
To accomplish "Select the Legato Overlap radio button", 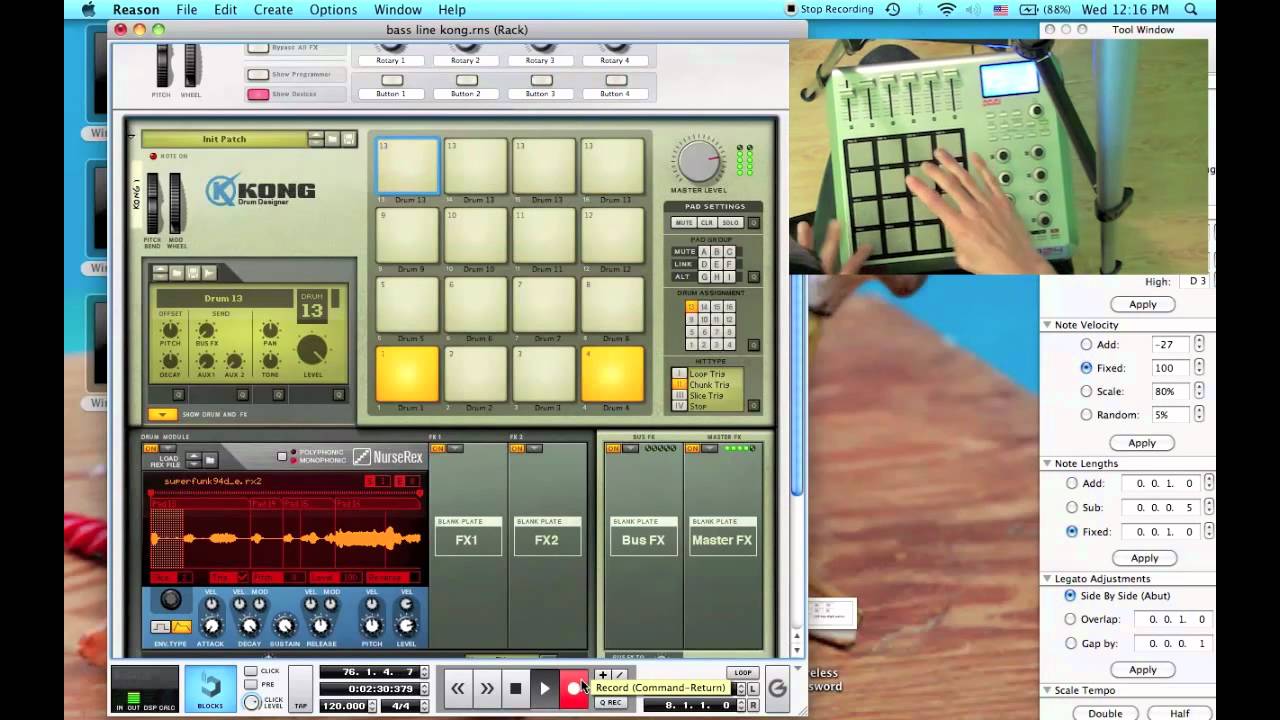I will (1070, 619).
